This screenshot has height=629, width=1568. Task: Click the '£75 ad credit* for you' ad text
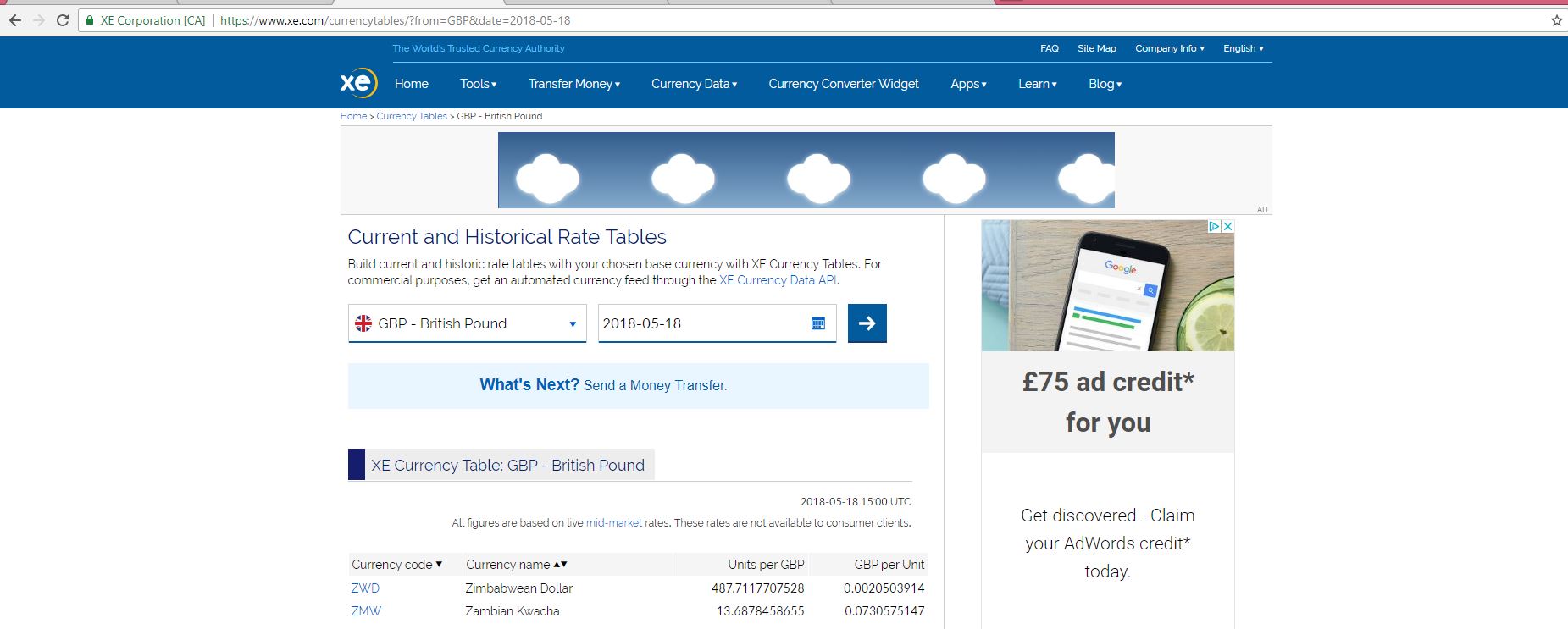(x=1108, y=402)
